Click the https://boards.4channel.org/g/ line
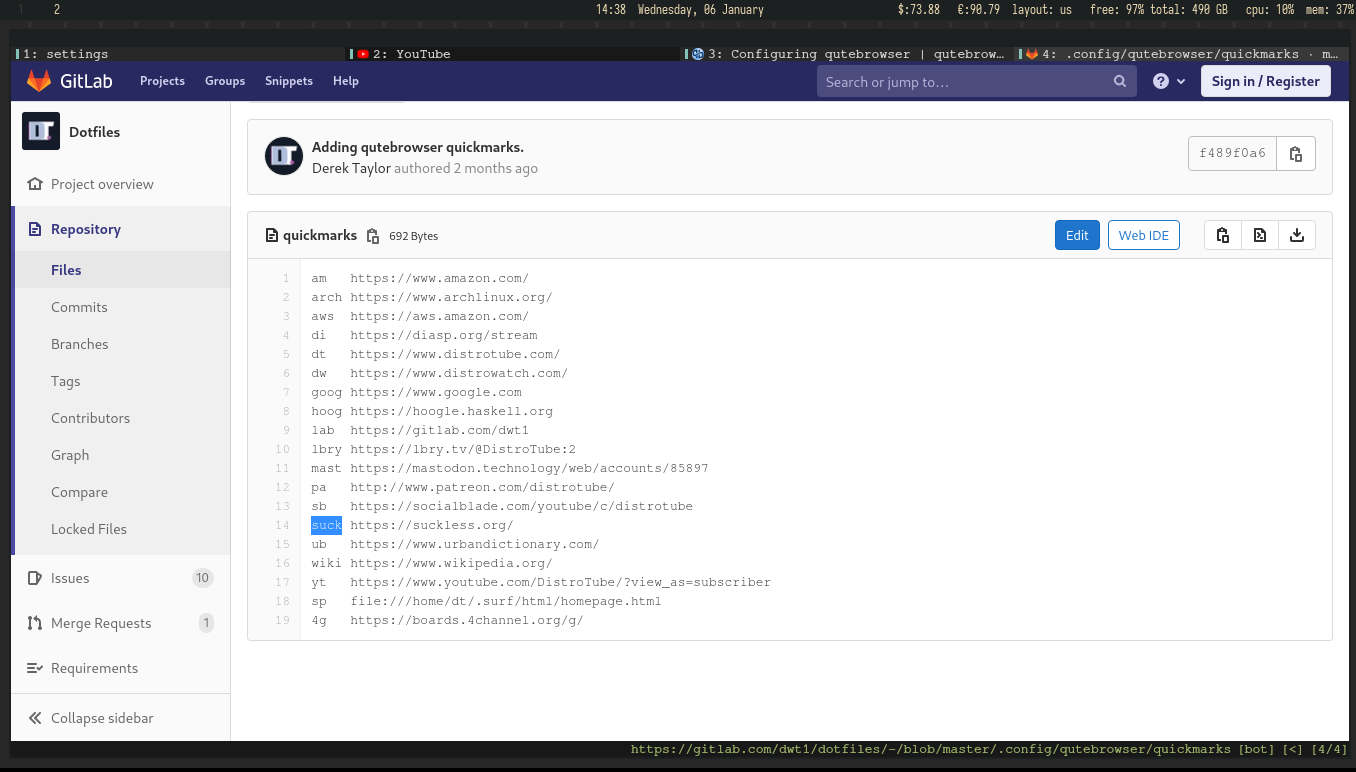The image size is (1356, 772). pos(467,620)
